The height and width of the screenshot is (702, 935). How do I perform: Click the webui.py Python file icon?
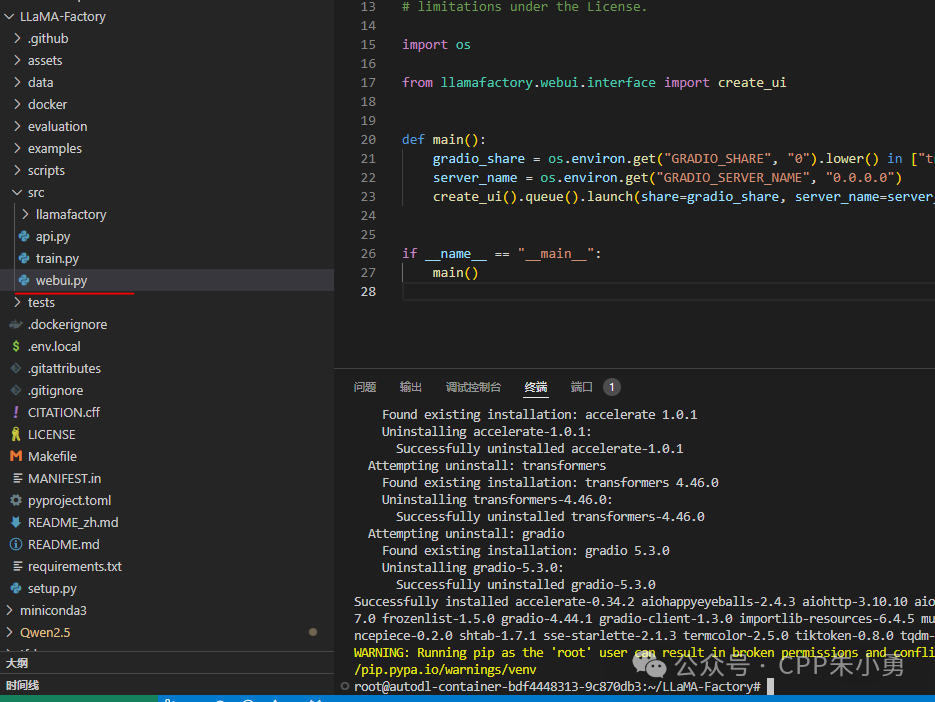pos(24,280)
